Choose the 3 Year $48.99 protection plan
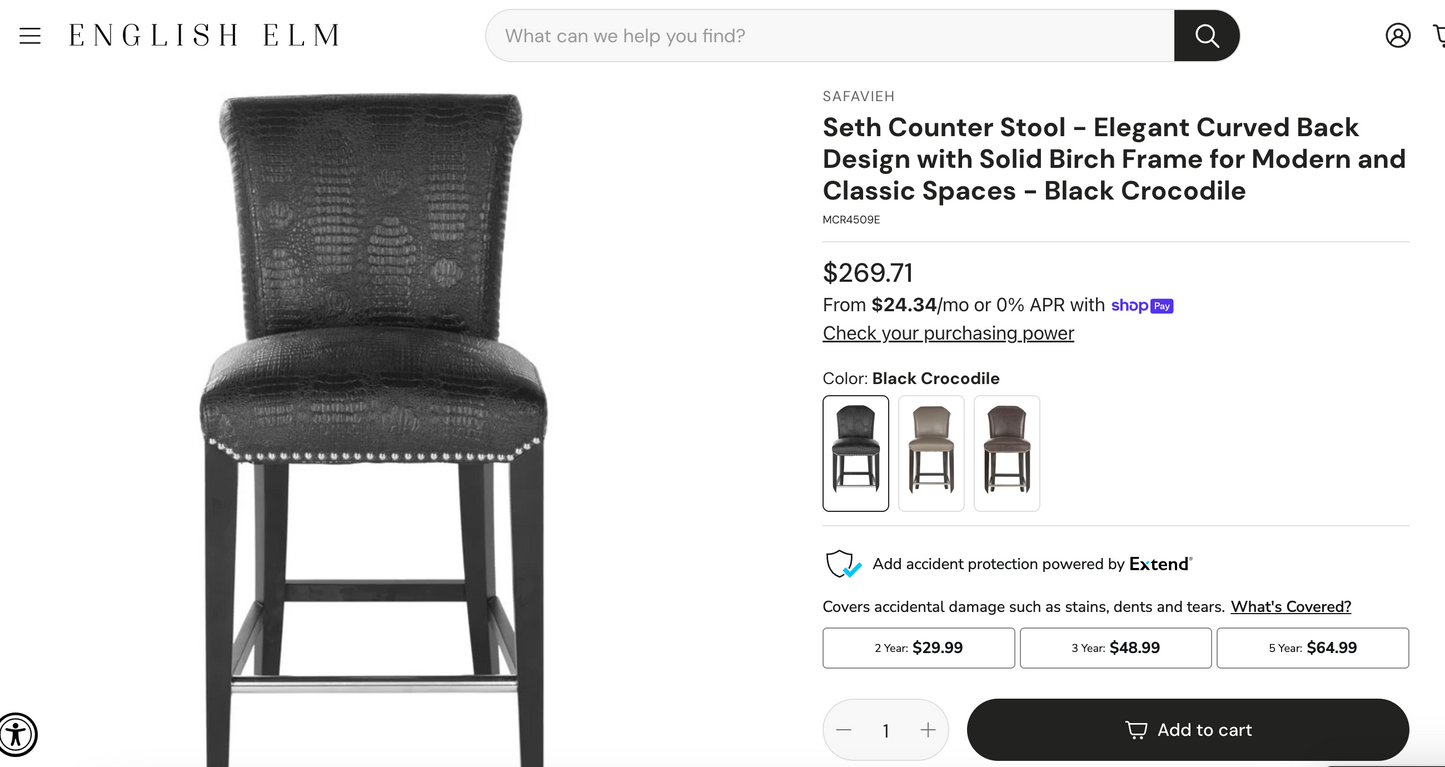 click(1115, 648)
